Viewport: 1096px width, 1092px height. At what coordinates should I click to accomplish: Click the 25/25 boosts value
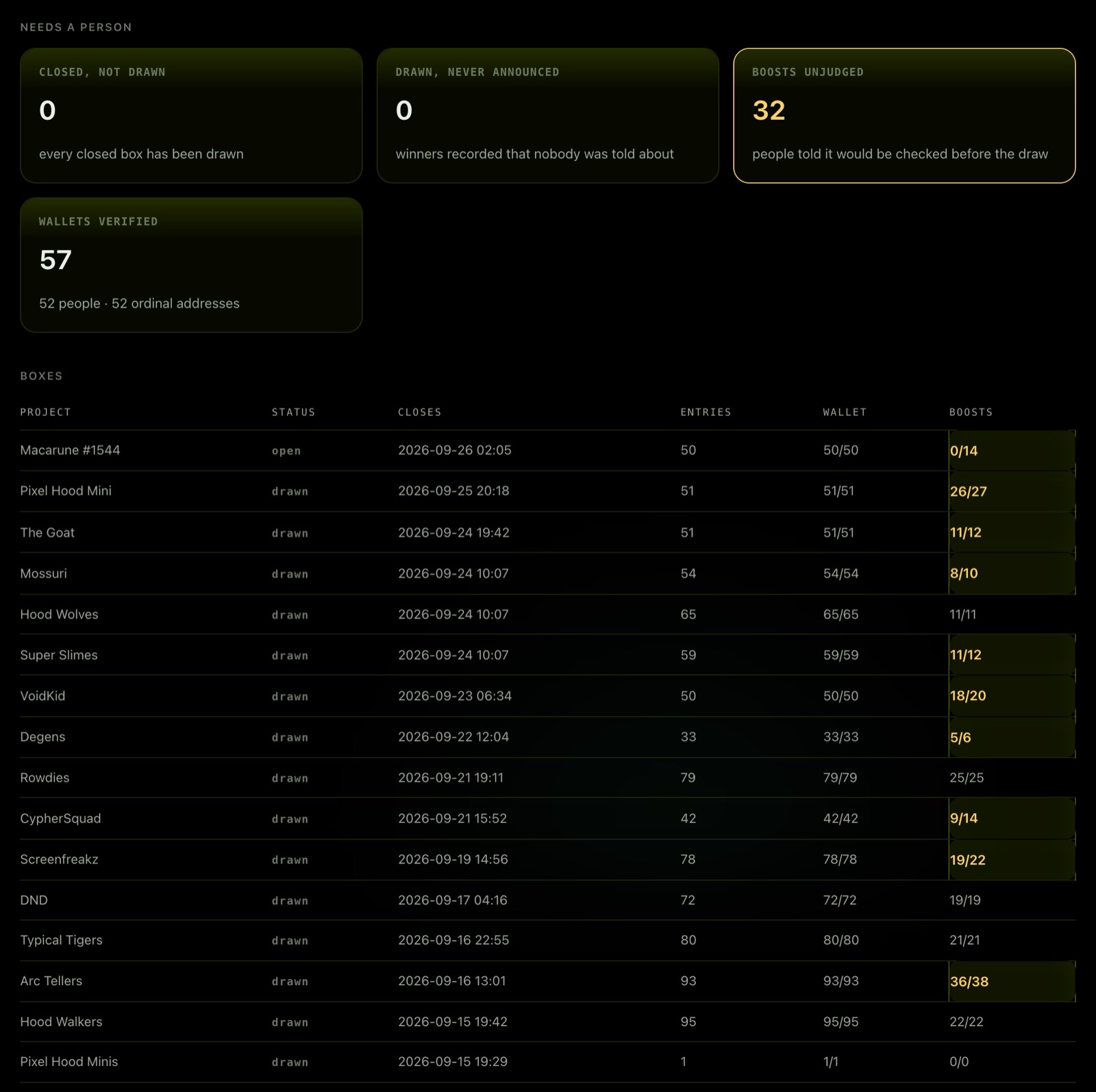pos(967,778)
